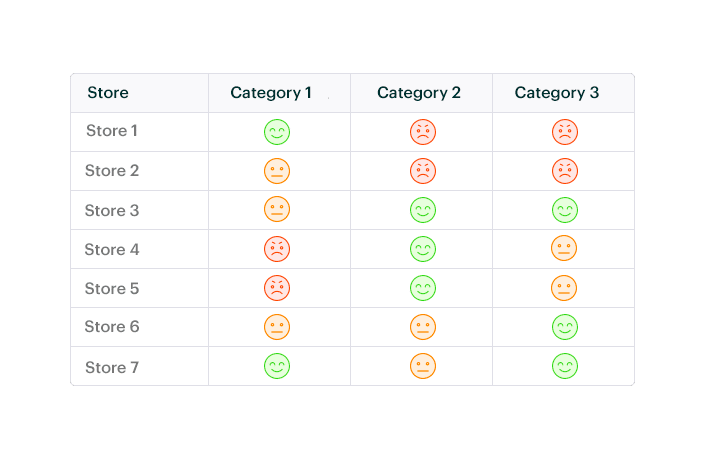This screenshot has width=711, height=458.
Task: Click the Store column header
Action: (108, 93)
